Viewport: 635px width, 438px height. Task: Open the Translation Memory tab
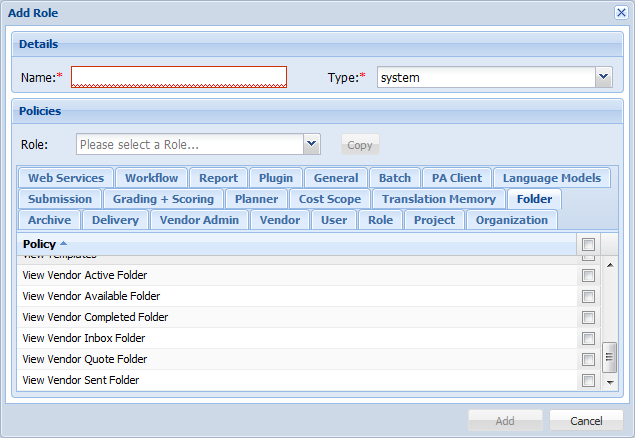click(x=438, y=199)
